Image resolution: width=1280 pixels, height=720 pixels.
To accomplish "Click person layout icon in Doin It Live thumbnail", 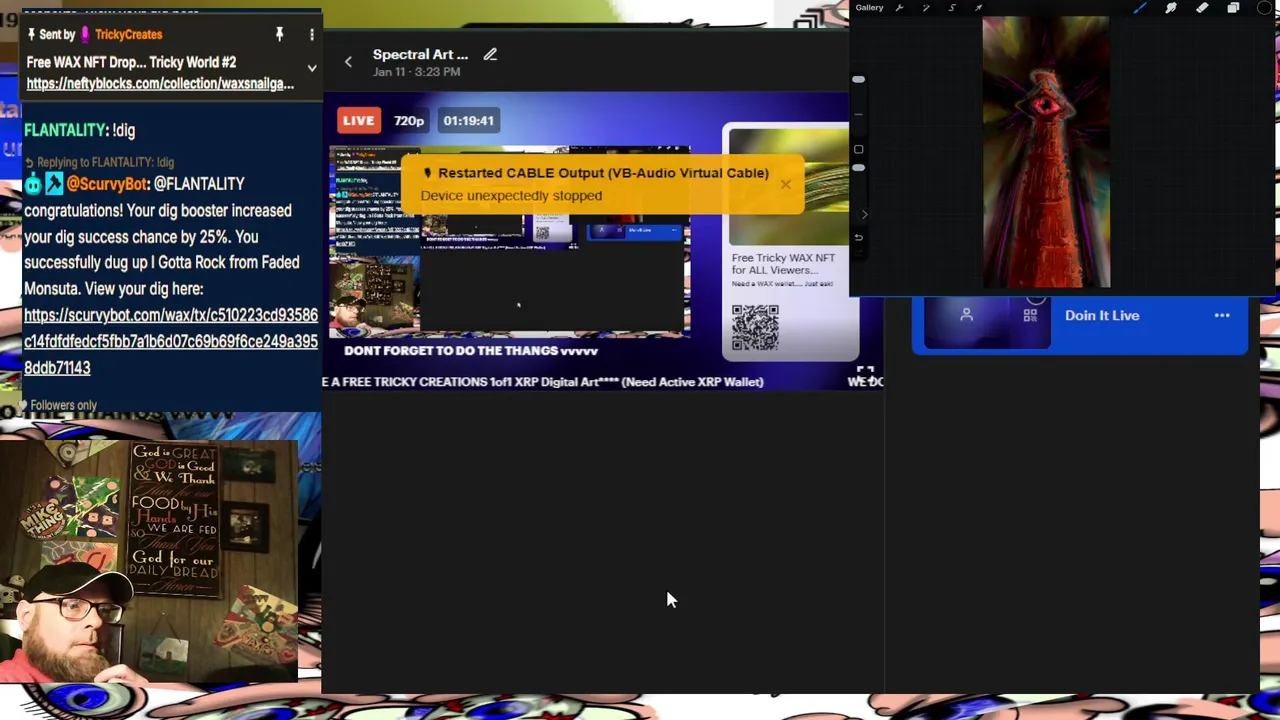I will (966, 316).
